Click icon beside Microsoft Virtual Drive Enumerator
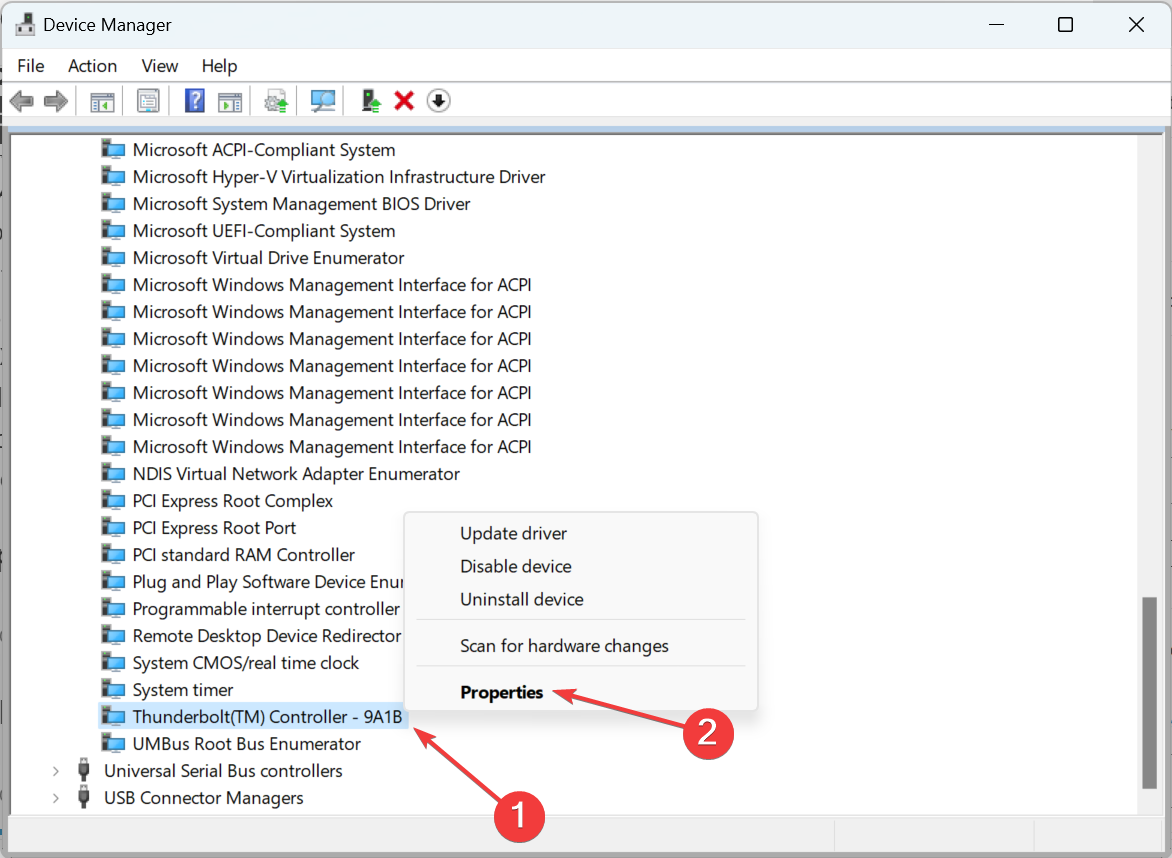1172x858 pixels. pos(113,258)
